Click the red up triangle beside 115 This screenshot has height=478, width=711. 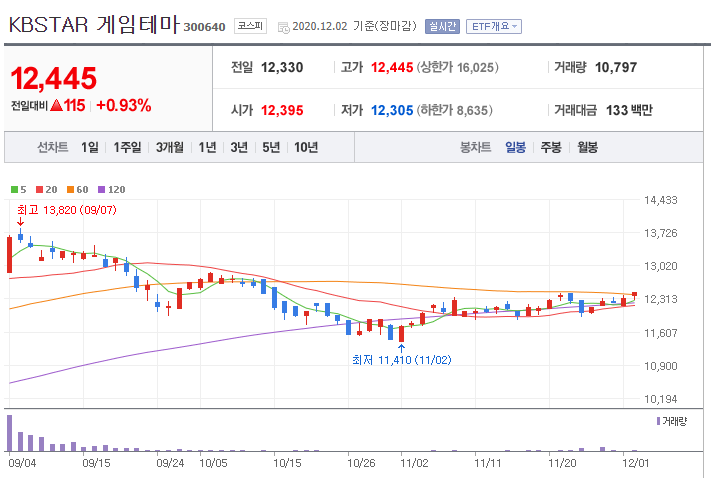(x=56, y=105)
